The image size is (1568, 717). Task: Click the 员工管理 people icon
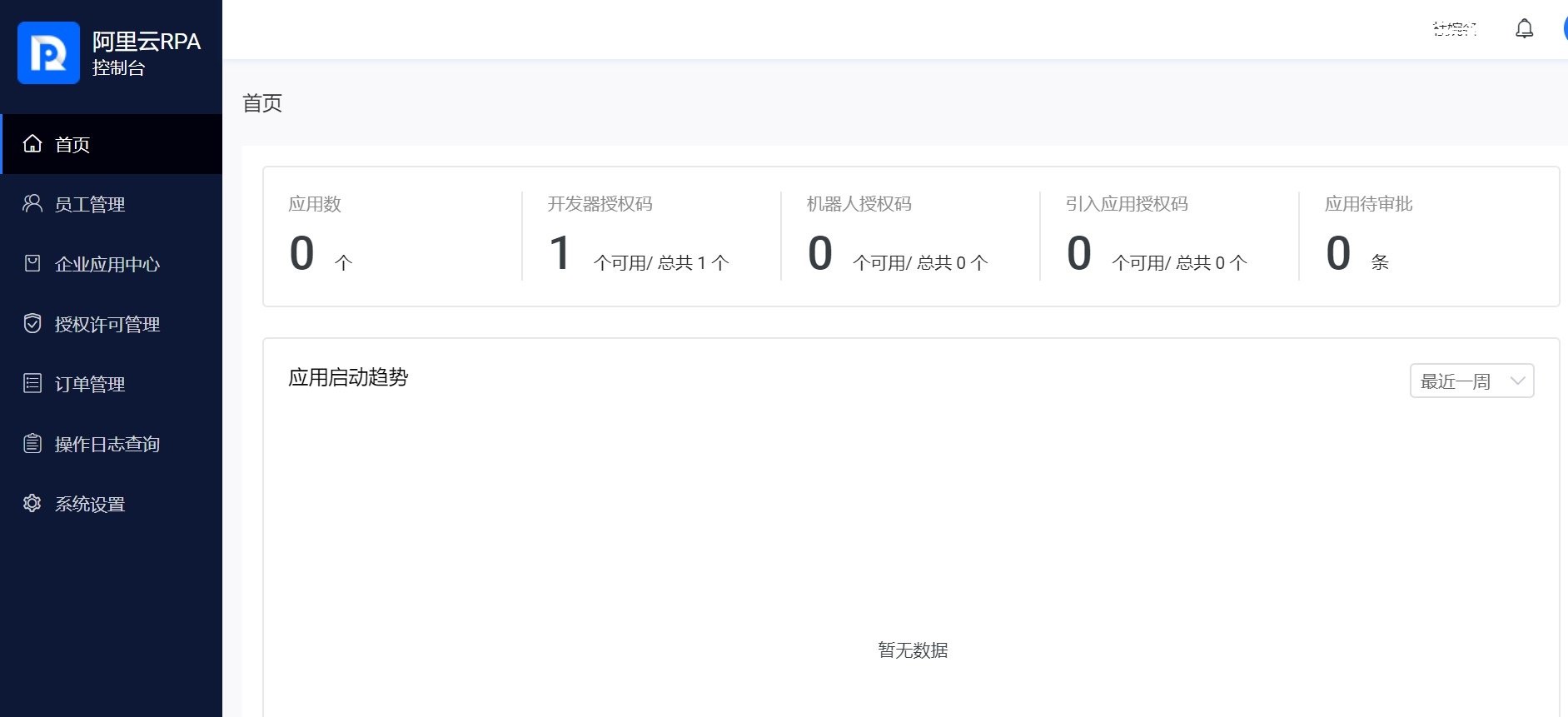point(32,203)
